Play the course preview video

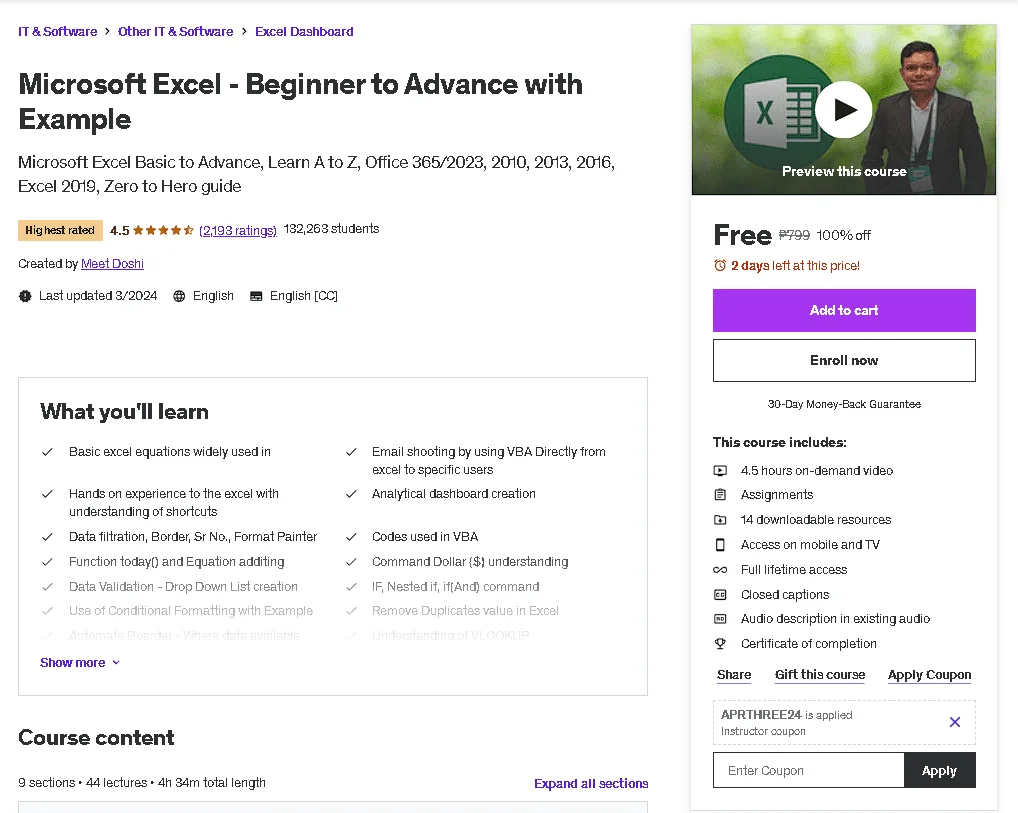(843, 110)
